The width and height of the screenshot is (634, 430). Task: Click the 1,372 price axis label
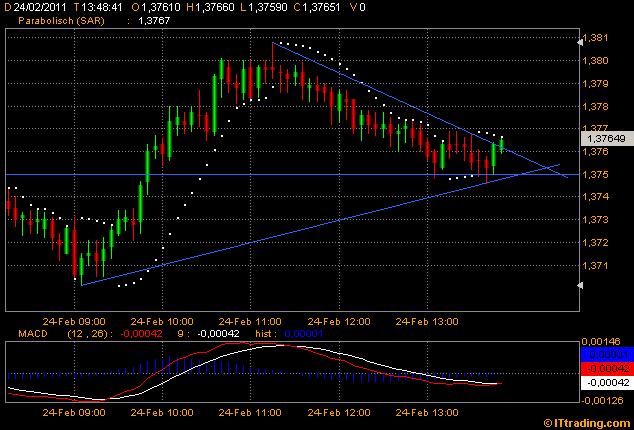(x=596, y=243)
